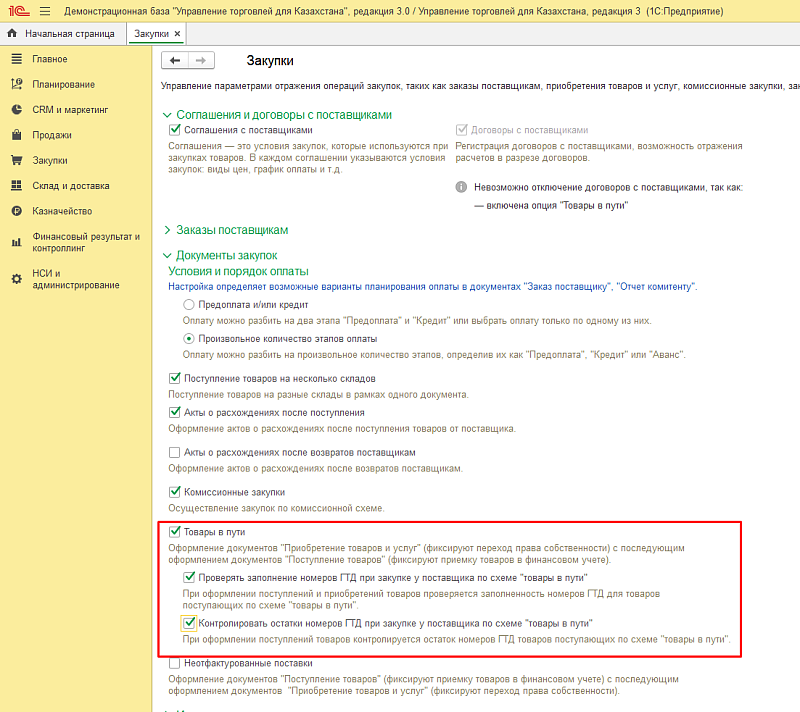Click the Планирование chart icon in sidebar

[16, 84]
